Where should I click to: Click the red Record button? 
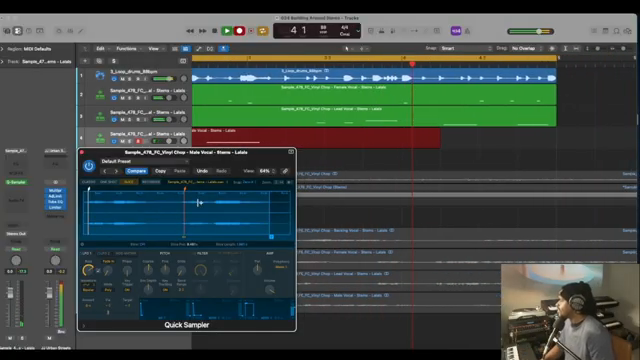pos(239,31)
